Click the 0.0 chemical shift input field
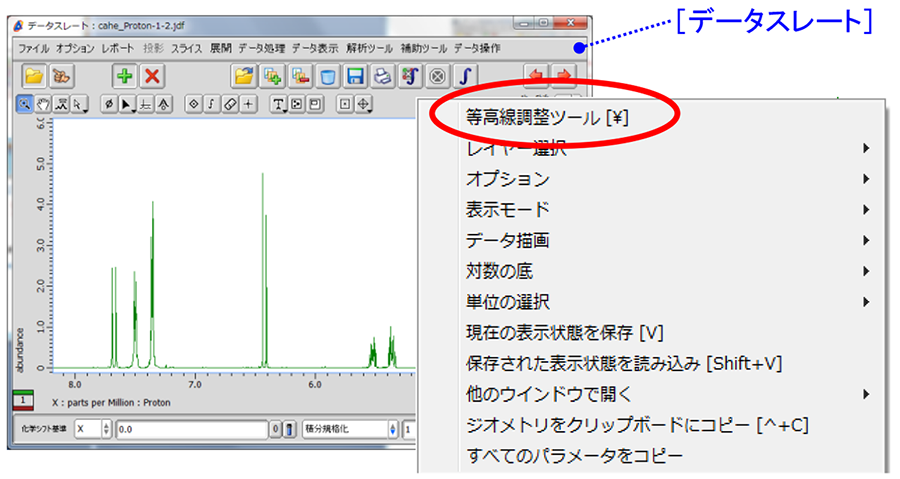 point(191,429)
